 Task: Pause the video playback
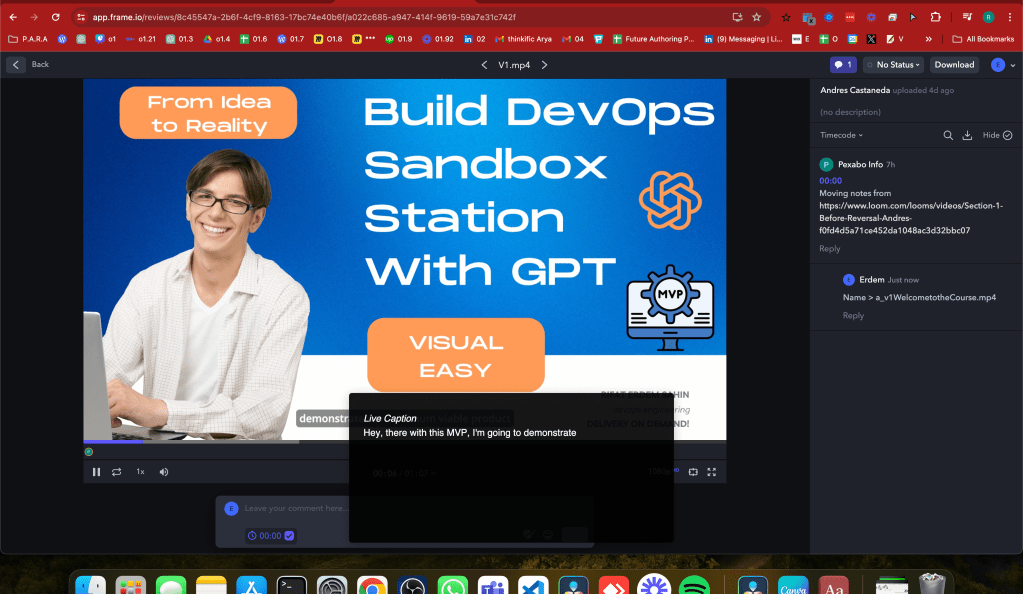tap(97, 472)
